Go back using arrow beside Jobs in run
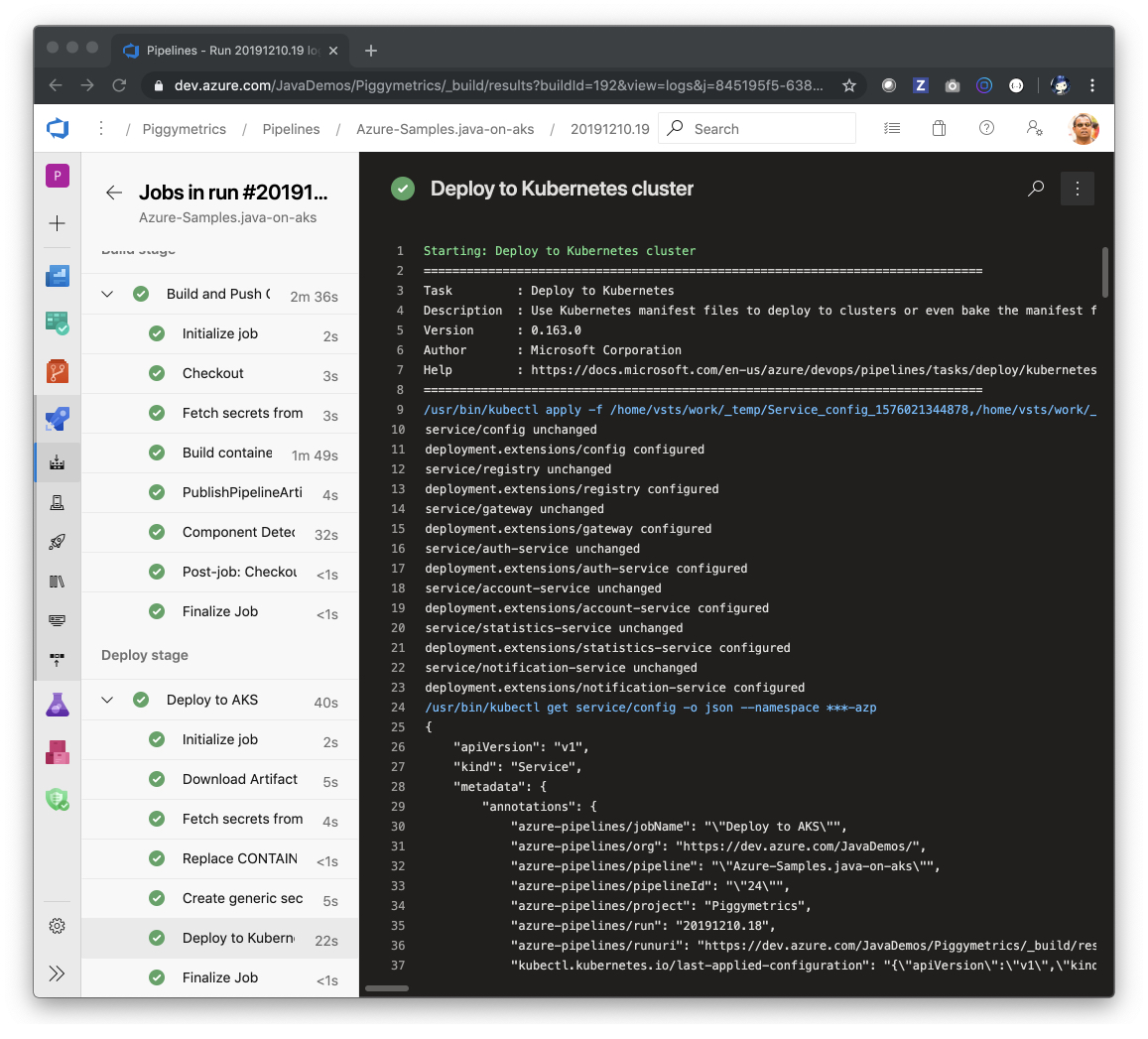Image resolution: width=1148 pixels, height=1039 pixels. click(x=113, y=193)
